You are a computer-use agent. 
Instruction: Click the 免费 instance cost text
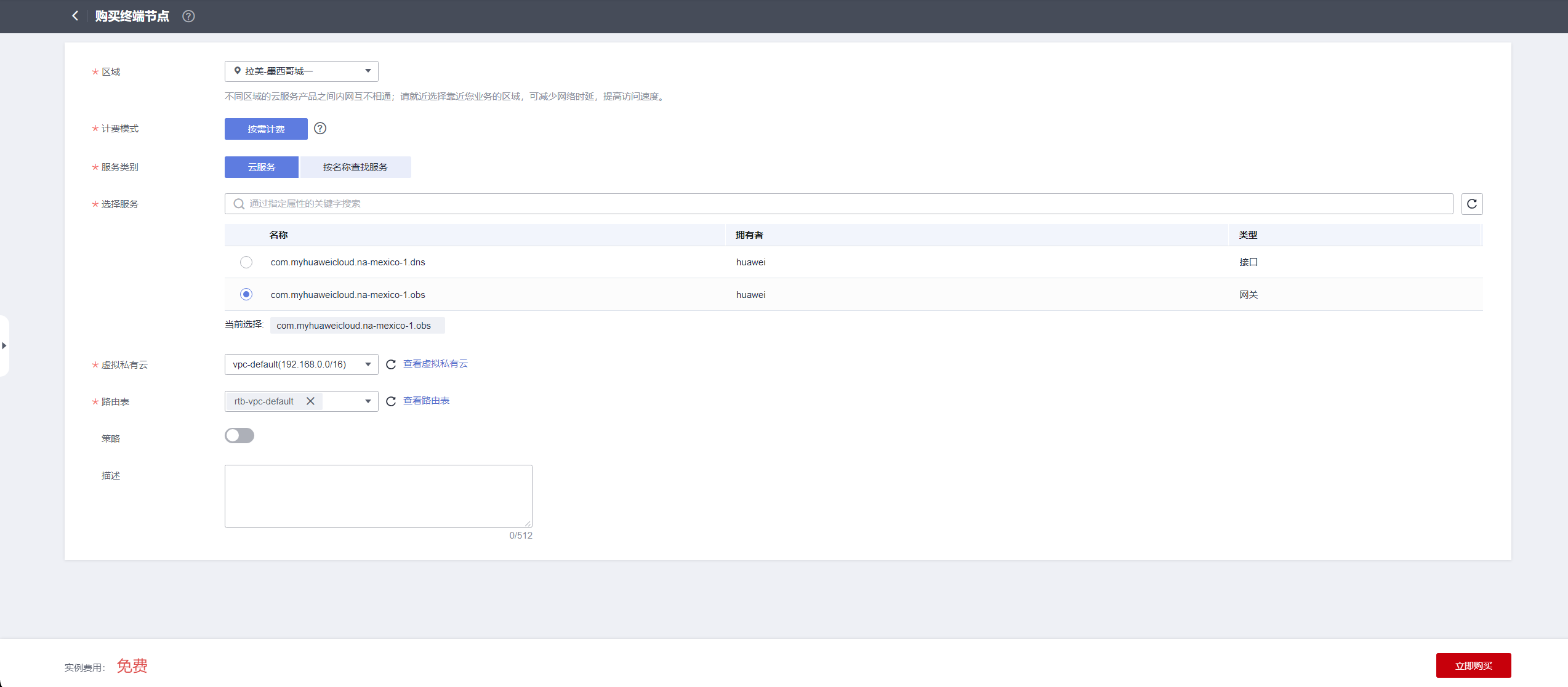pyautogui.click(x=132, y=666)
